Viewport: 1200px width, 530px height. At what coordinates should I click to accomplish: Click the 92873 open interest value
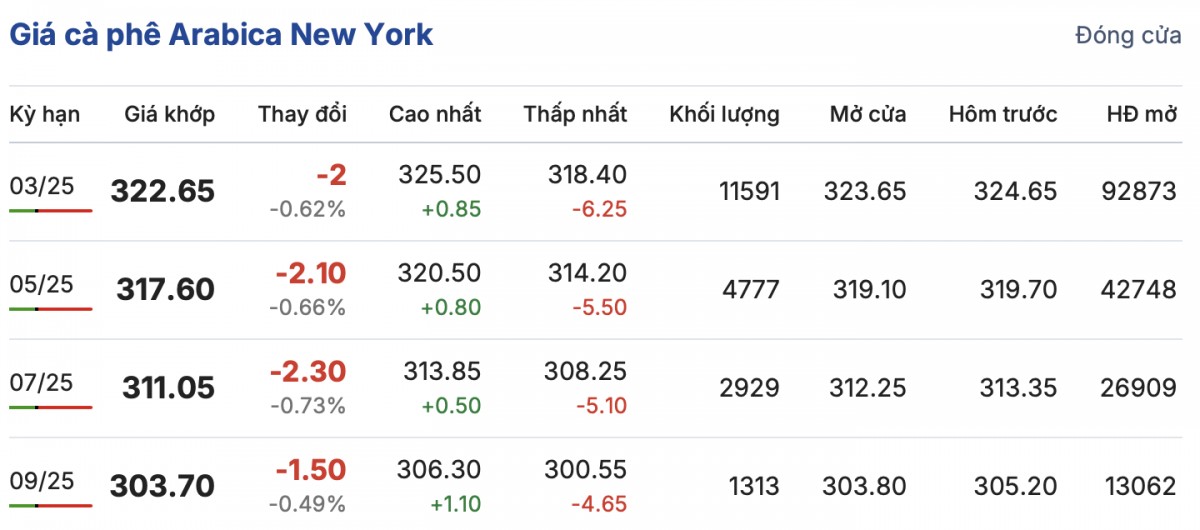click(x=1141, y=191)
